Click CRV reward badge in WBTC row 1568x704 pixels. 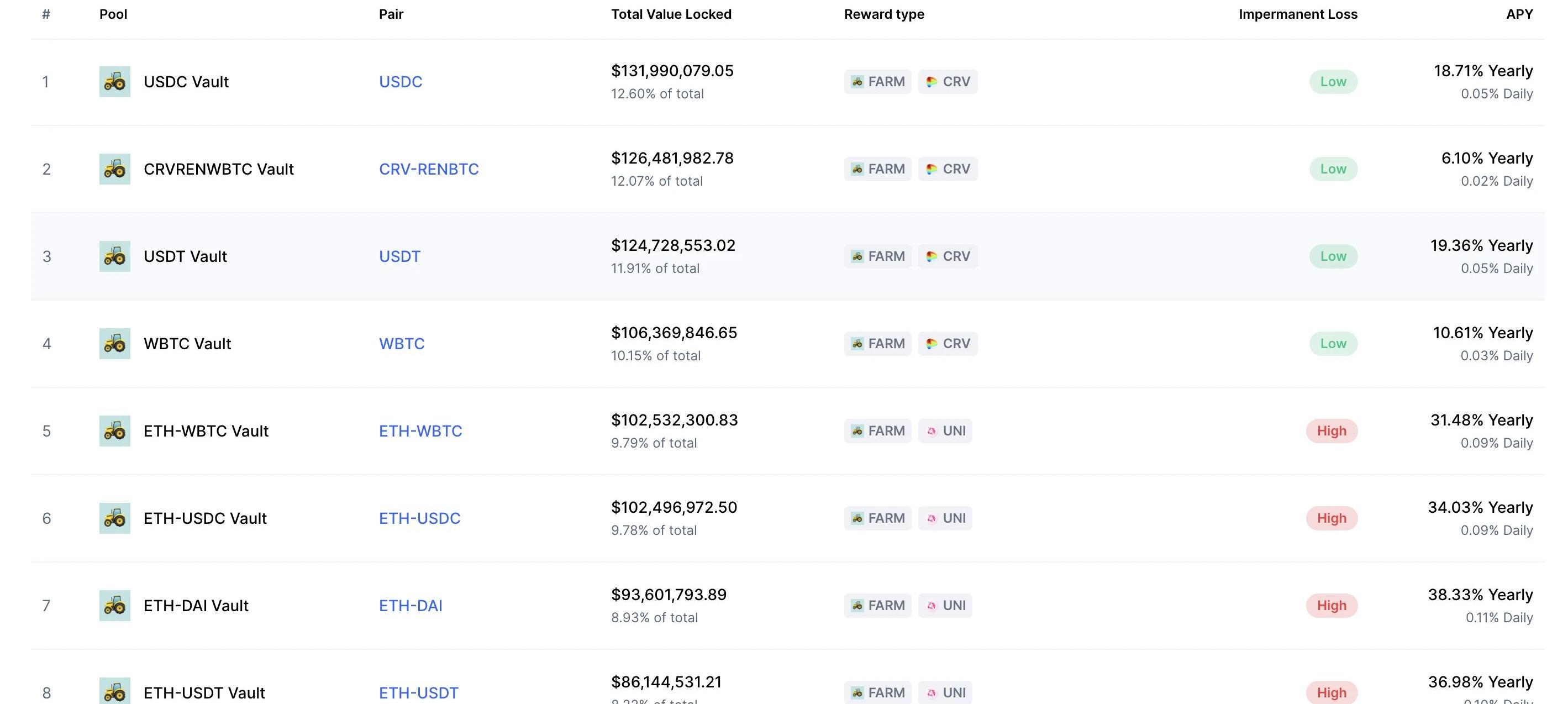(948, 344)
